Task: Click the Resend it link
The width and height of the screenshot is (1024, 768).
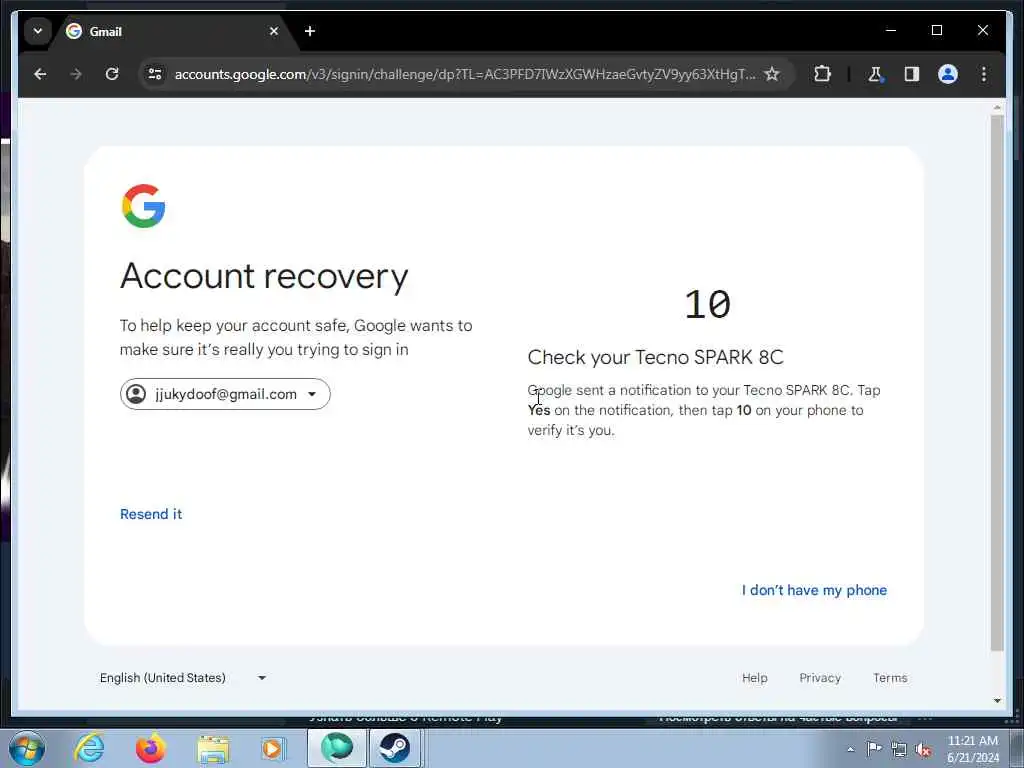Action: pyautogui.click(x=151, y=514)
